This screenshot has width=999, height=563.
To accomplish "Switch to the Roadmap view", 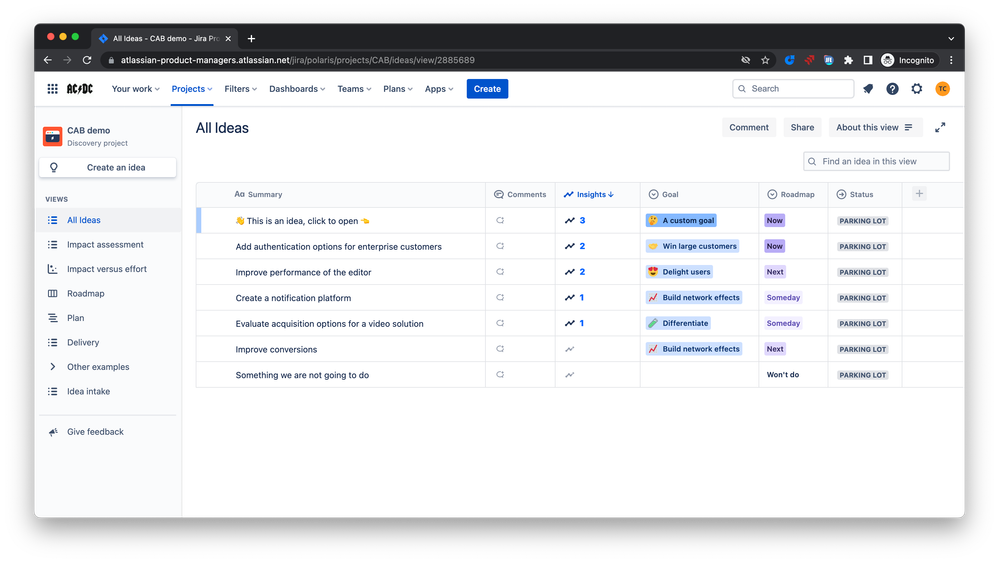I will 110,294.
